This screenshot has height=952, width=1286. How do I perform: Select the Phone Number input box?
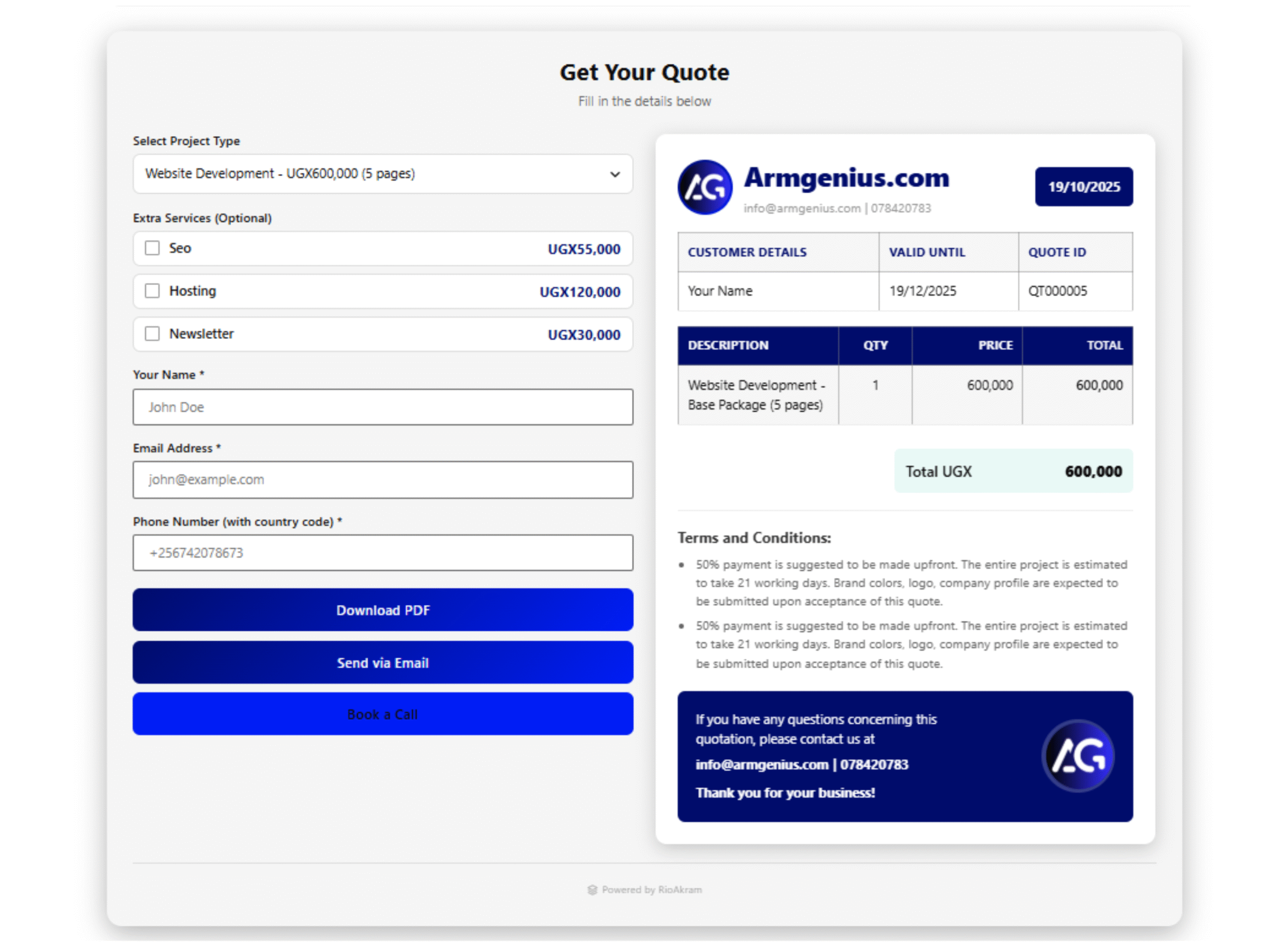[x=382, y=553]
